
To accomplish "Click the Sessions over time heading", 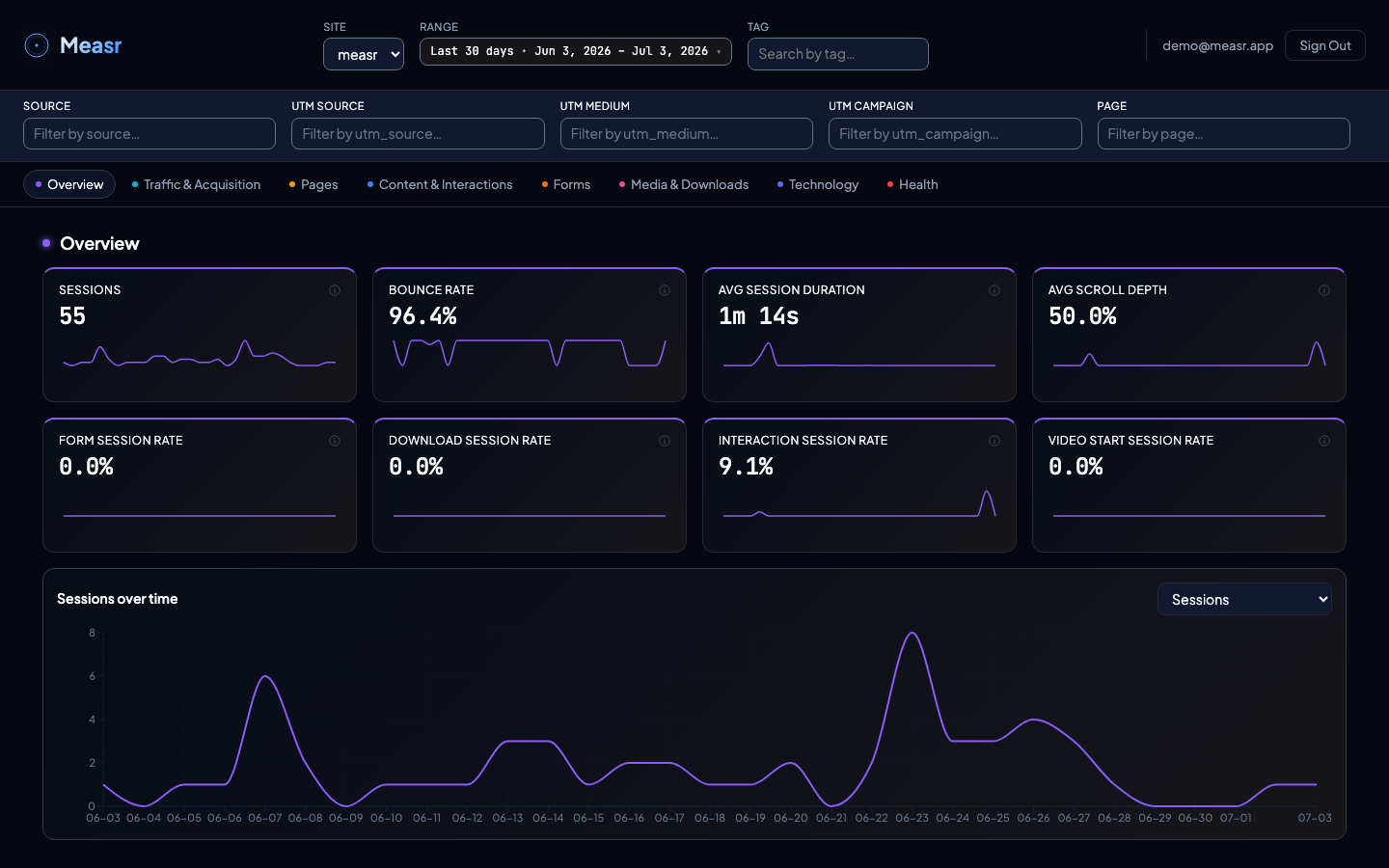I will point(118,599).
